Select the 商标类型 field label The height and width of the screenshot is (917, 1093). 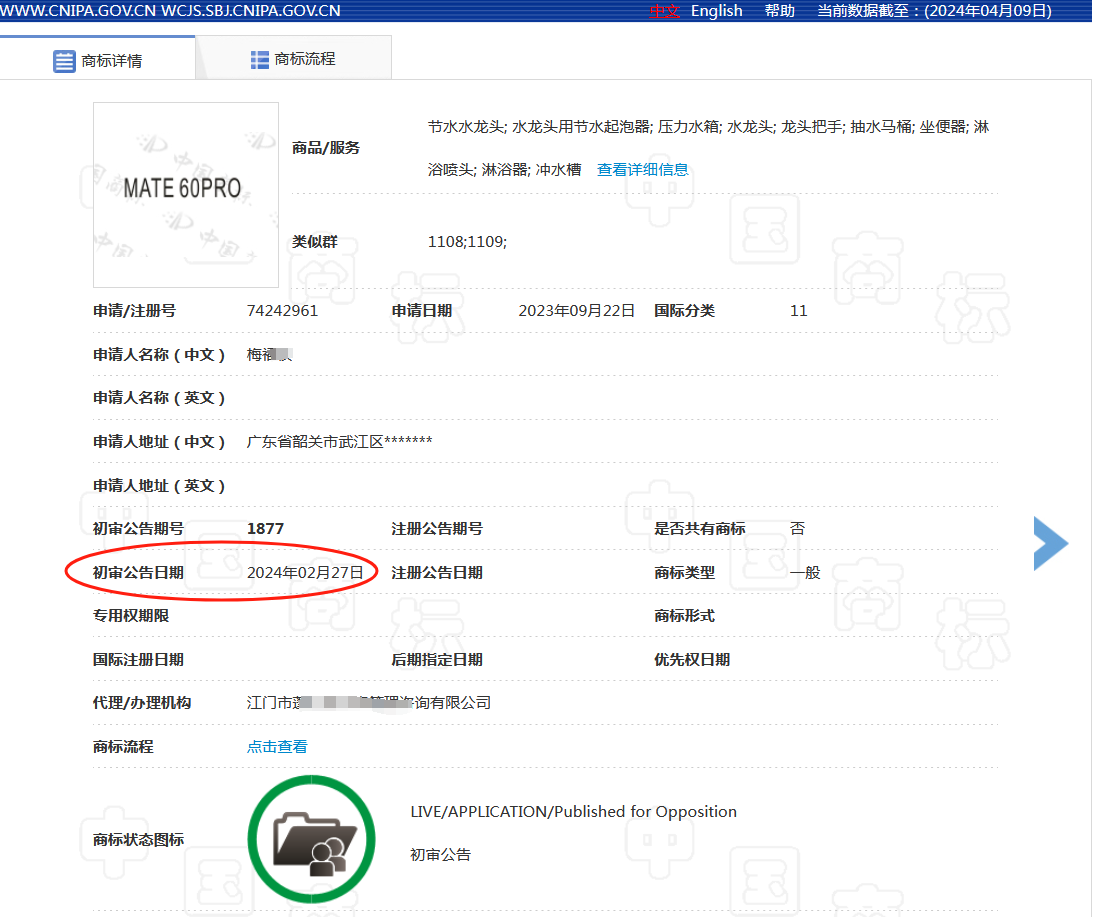tap(685, 573)
